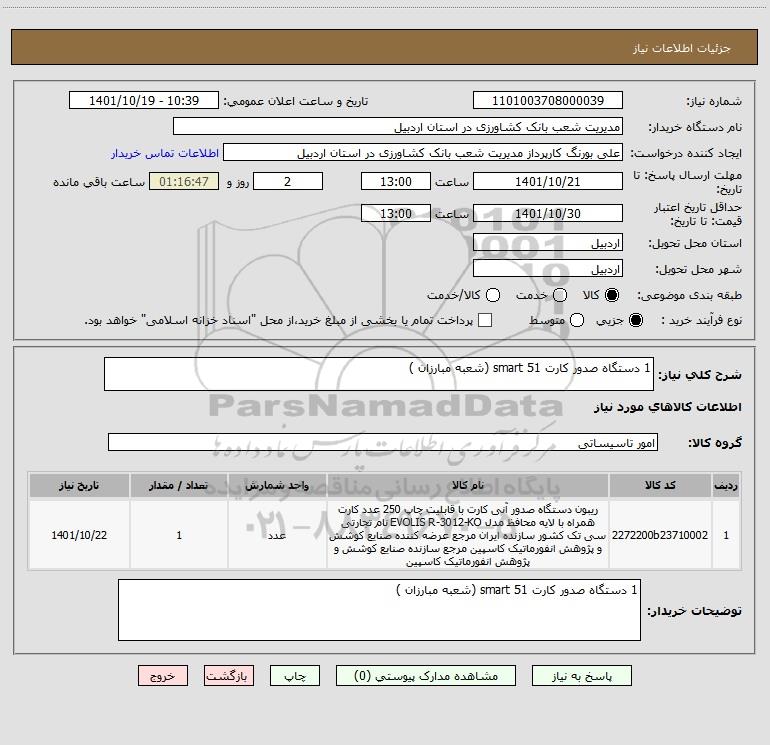Click the نام کالا column header

(468, 485)
